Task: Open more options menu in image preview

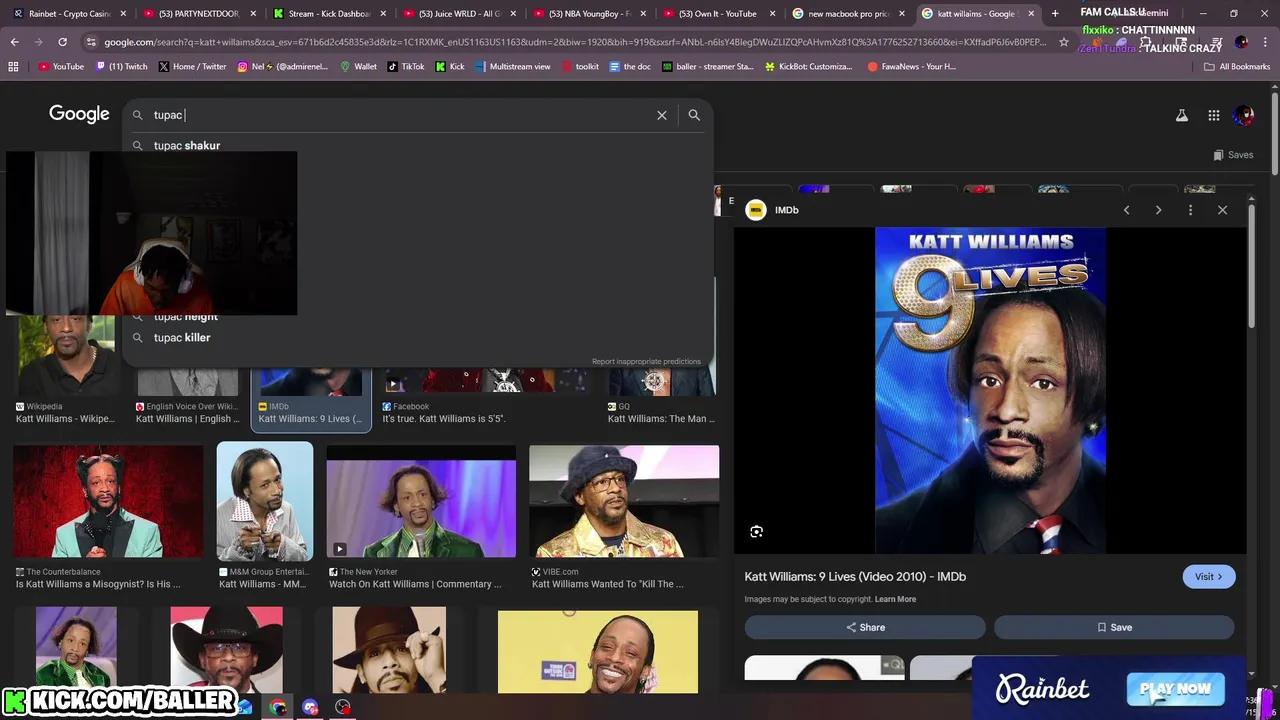Action: pyautogui.click(x=1190, y=210)
